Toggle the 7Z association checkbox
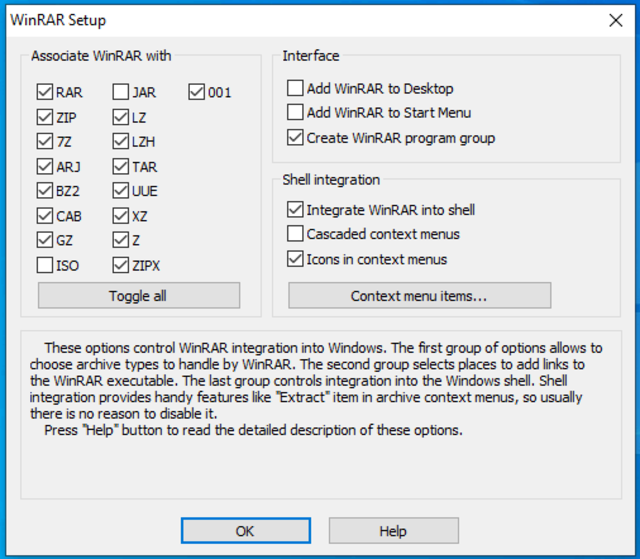The width and height of the screenshot is (640, 559). (45, 142)
